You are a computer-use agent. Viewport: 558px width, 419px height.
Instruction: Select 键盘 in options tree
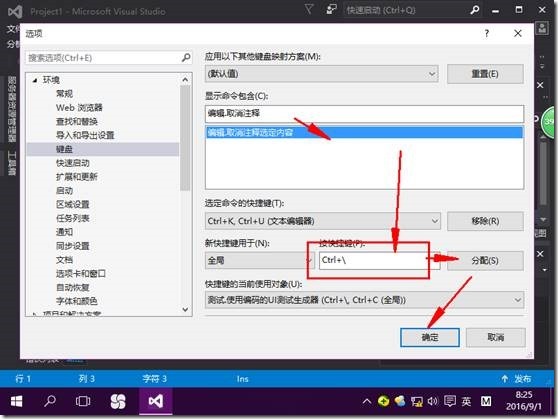pyautogui.click(x=64, y=149)
